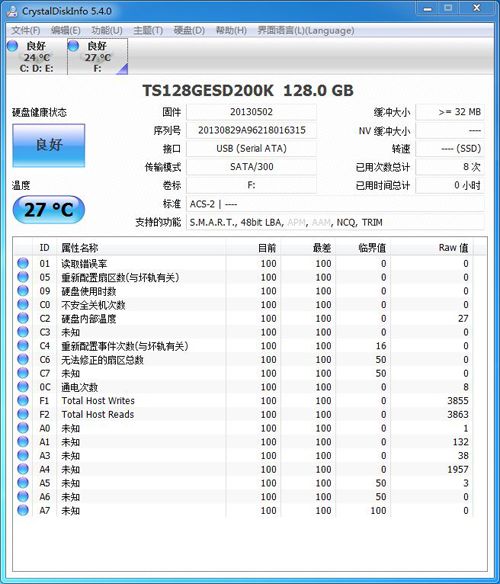Click the 固件 field showing 20130502
Image resolution: width=500 pixels, height=584 pixels.
(x=251, y=112)
